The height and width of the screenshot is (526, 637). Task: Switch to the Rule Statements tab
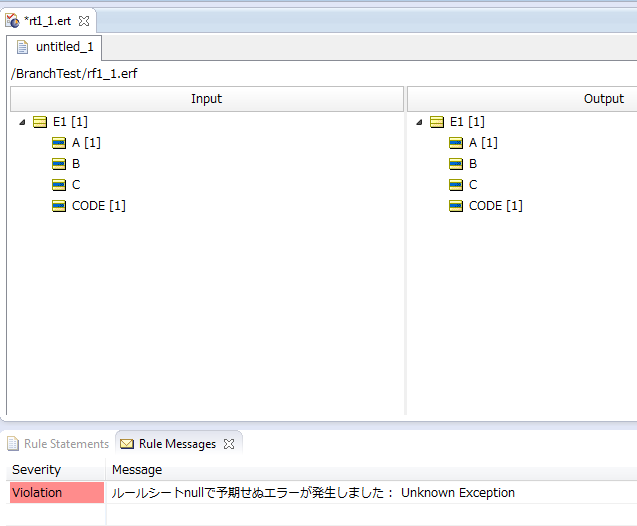click(x=58, y=444)
